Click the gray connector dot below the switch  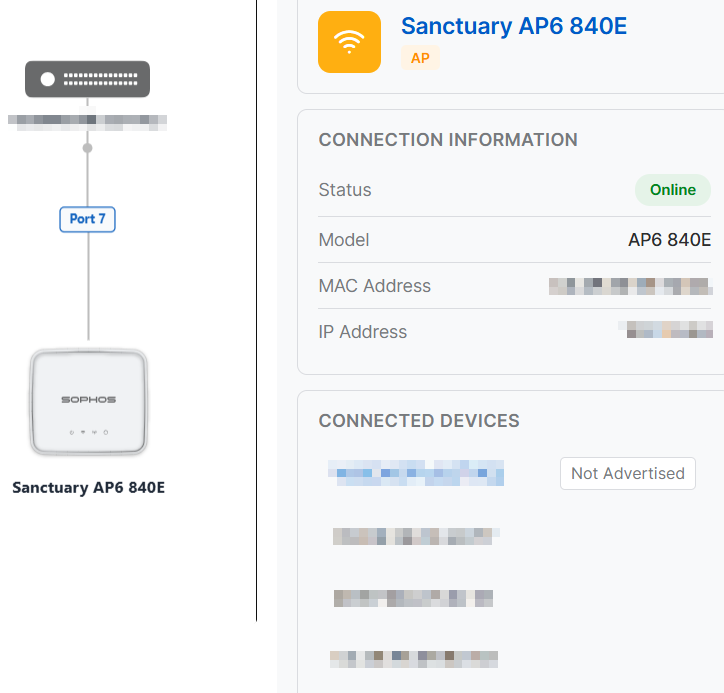(x=87, y=148)
